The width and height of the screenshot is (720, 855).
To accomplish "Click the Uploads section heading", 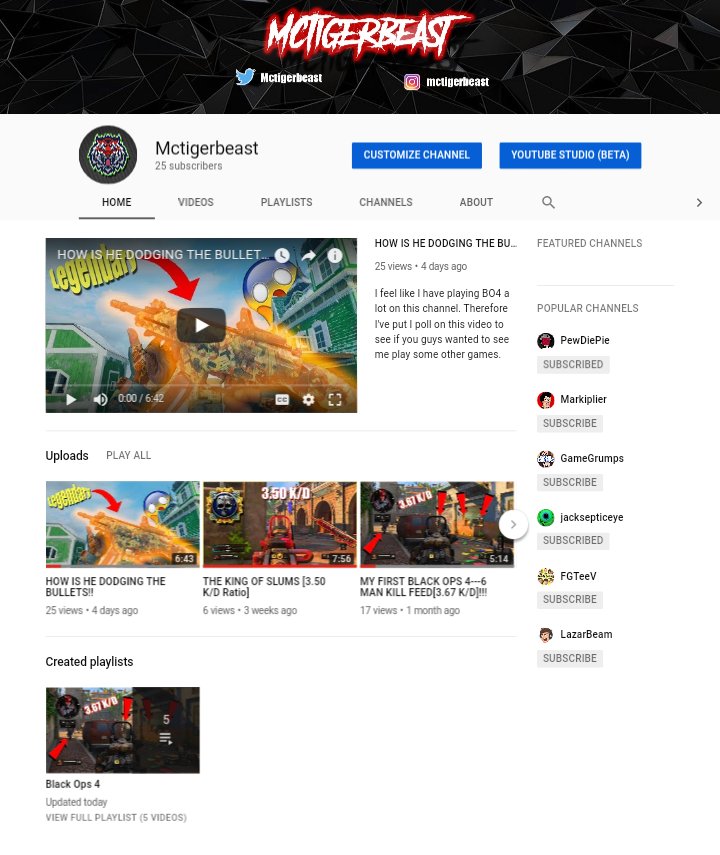I will [x=67, y=456].
